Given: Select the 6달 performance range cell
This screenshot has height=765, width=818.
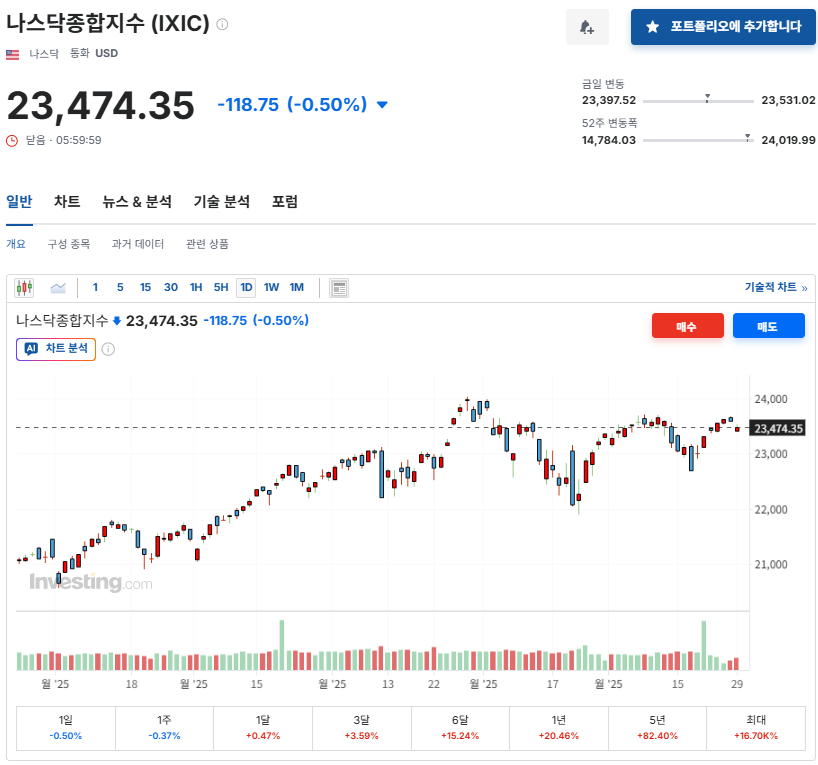Looking at the screenshot, I should [x=460, y=728].
